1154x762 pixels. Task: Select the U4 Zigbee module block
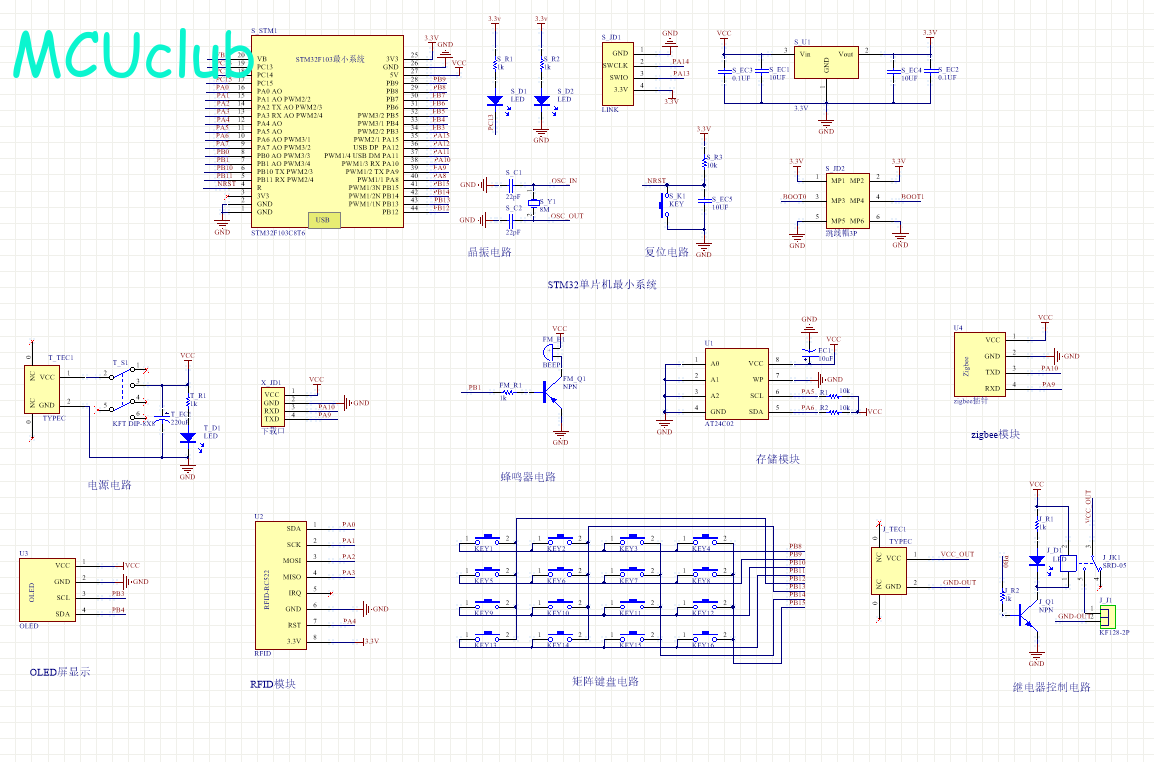(980, 364)
